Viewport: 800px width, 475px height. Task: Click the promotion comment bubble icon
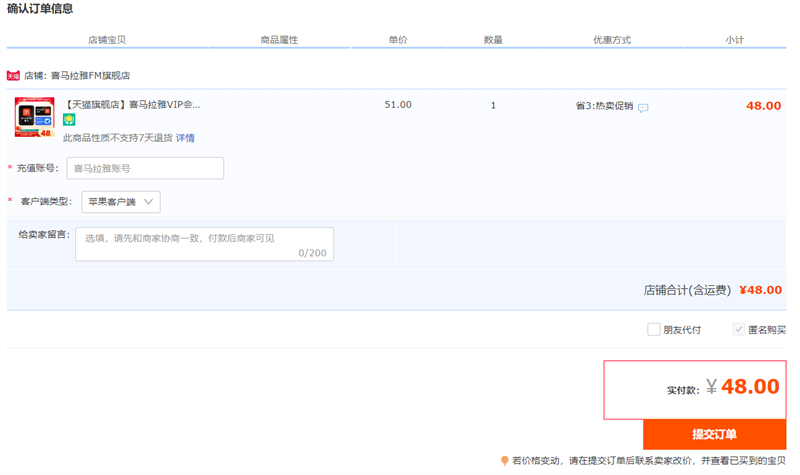coord(643,107)
